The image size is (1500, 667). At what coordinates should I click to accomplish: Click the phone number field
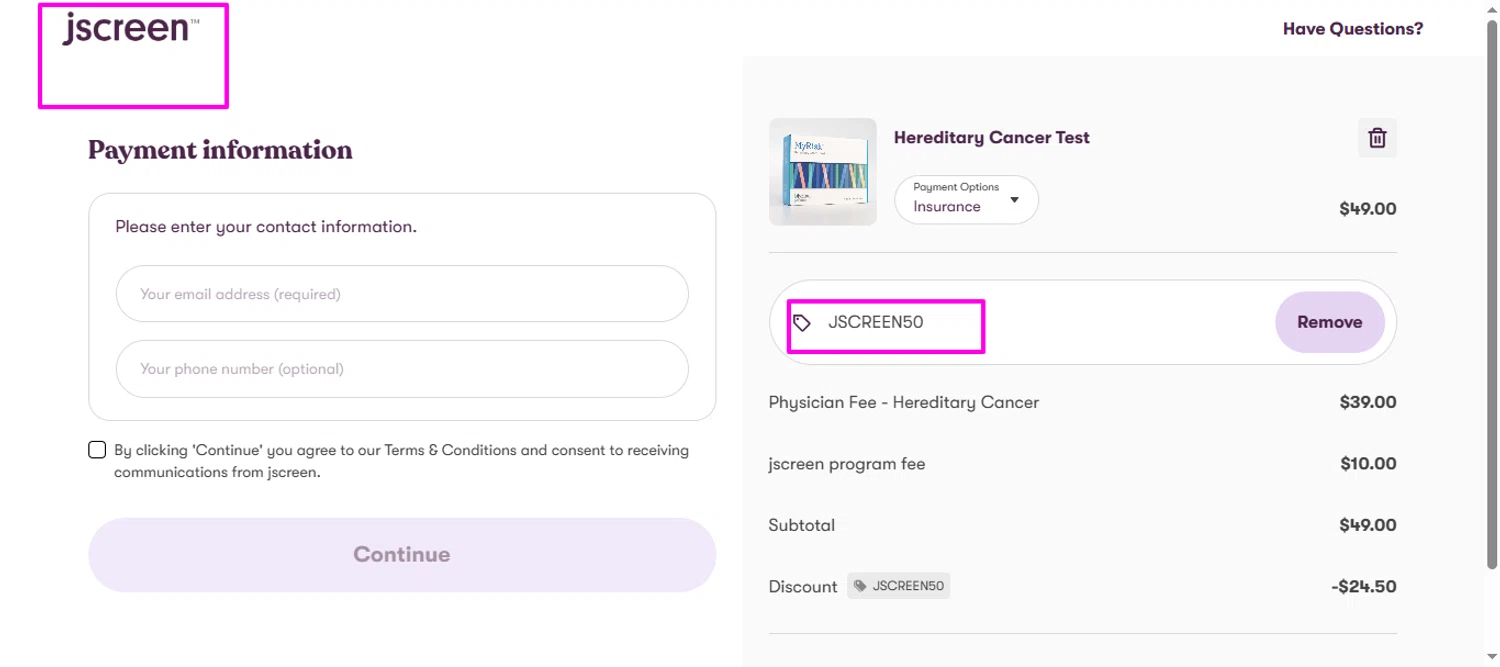point(402,369)
